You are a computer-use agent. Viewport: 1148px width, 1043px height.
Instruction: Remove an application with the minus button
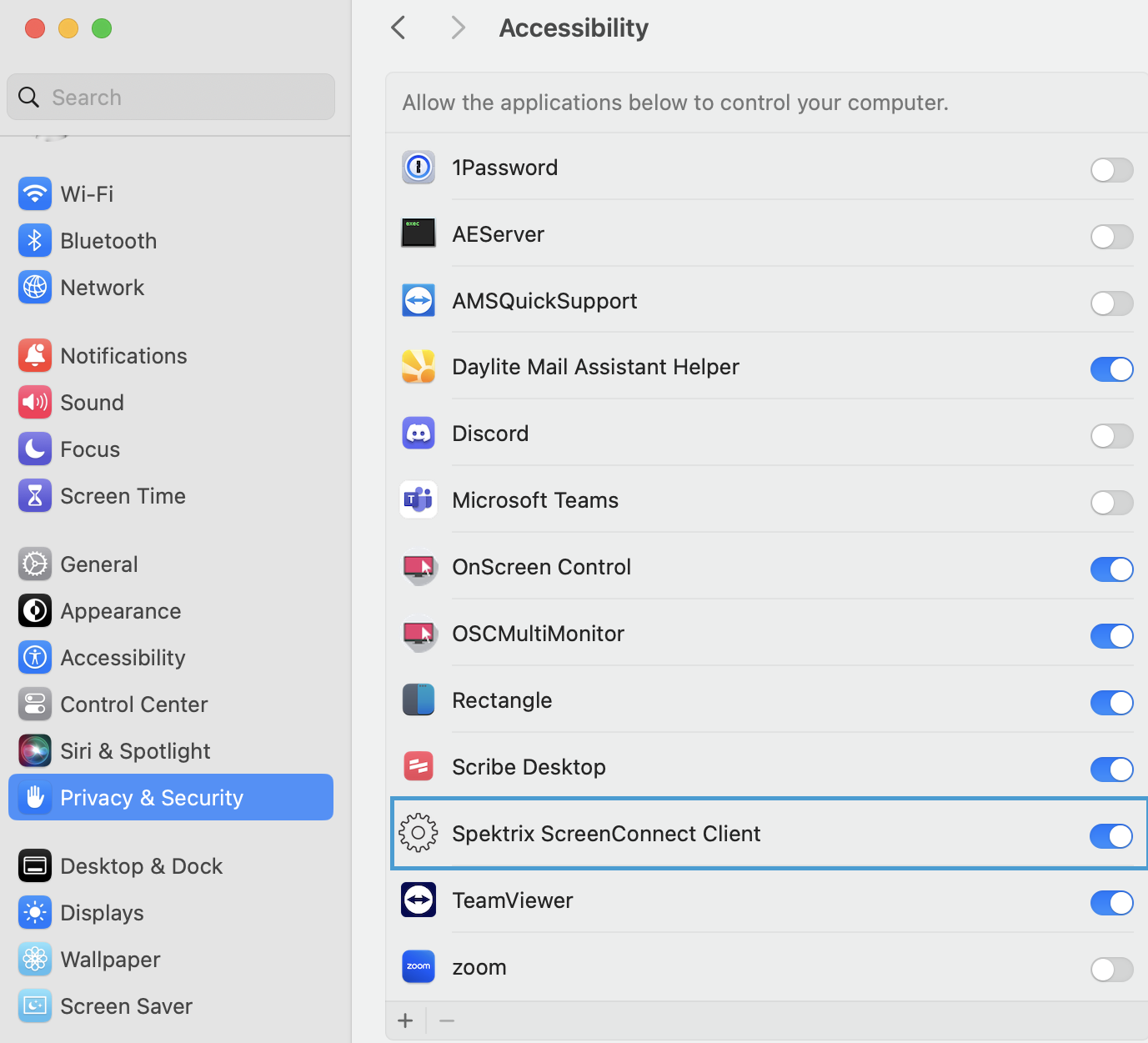click(447, 1020)
